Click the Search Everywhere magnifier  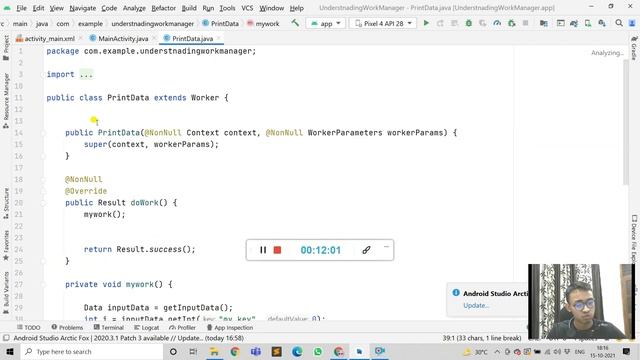click(x=619, y=23)
